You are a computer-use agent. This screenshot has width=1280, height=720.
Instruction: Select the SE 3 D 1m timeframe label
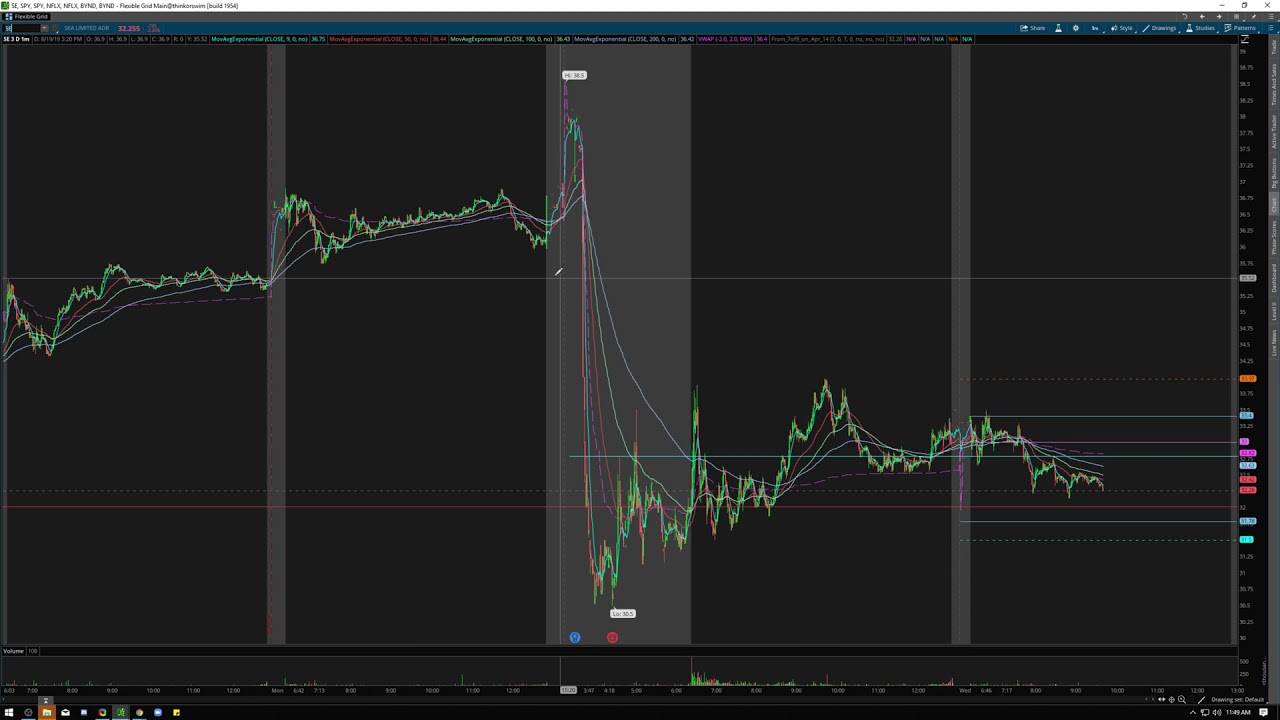[x=17, y=39]
